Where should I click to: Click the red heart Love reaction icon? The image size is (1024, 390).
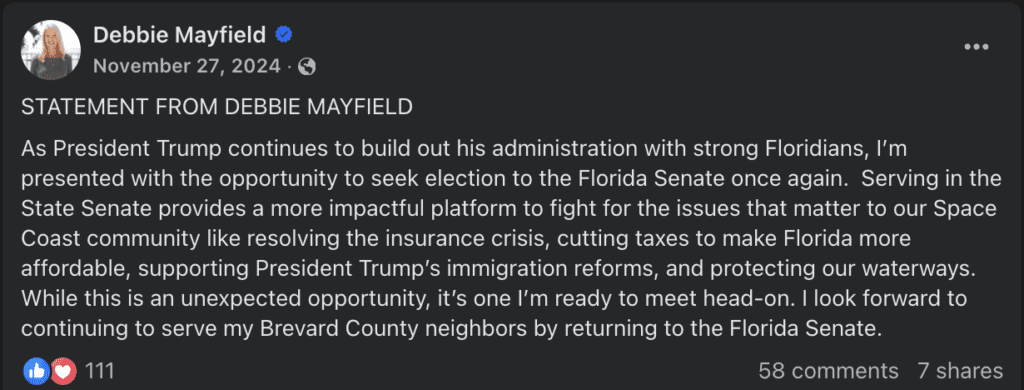63,372
